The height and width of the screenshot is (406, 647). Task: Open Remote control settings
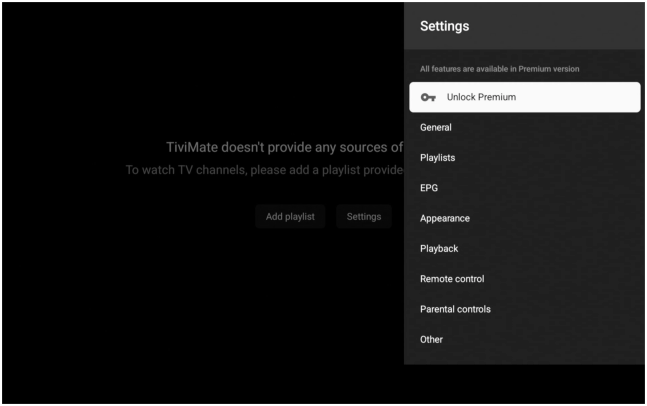(452, 279)
